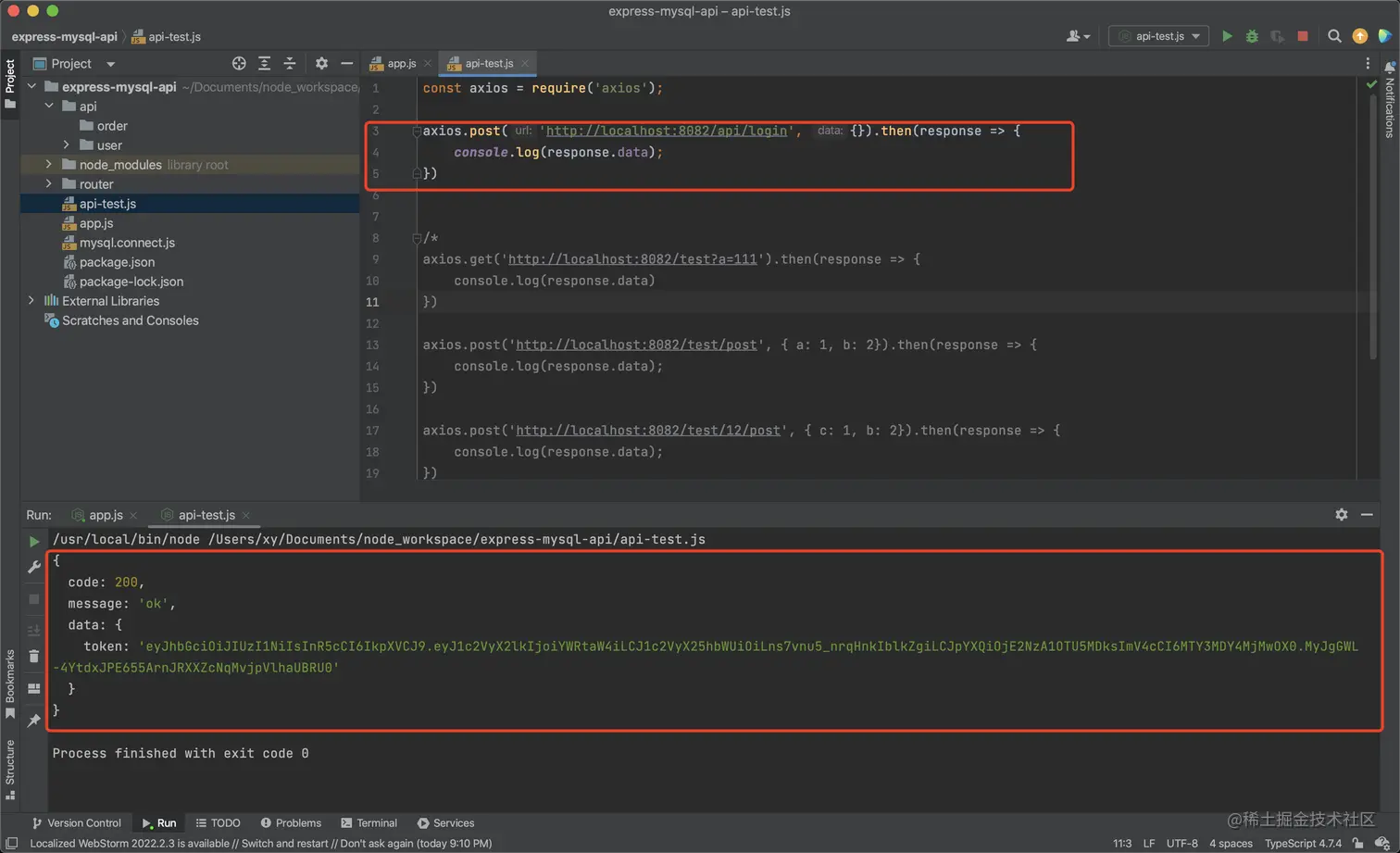This screenshot has height=853, width=1400.
Task: Start debugging using the bug icon
Action: [1252, 36]
